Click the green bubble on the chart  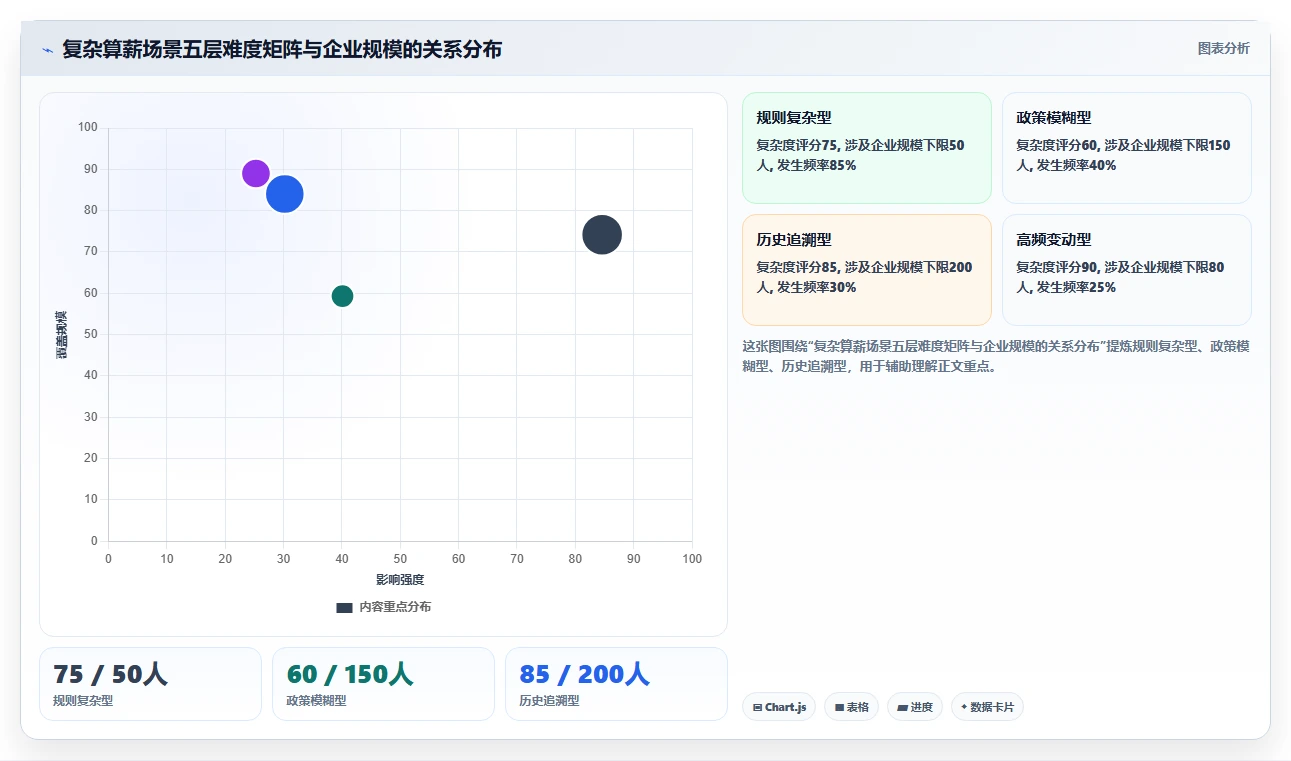pos(342,296)
